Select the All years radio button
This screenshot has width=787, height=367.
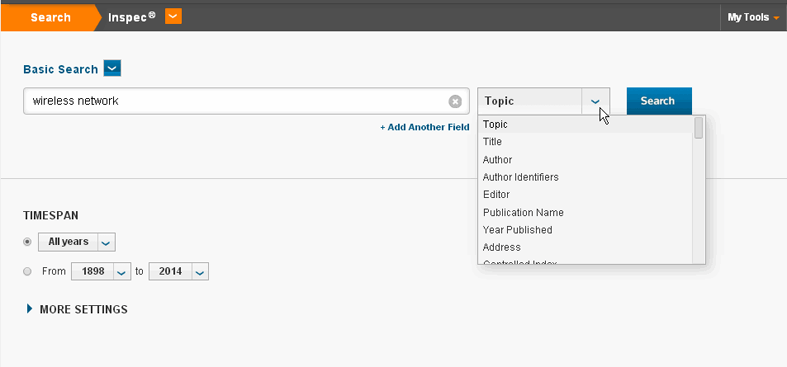[28, 242]
